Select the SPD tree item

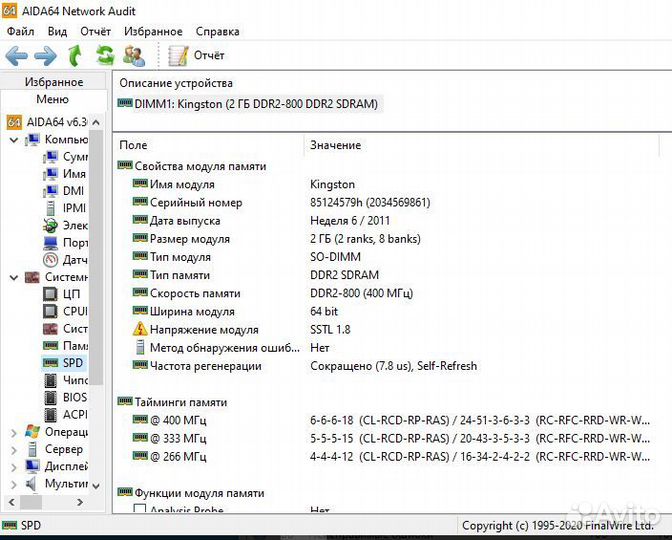tap(63, 363)
